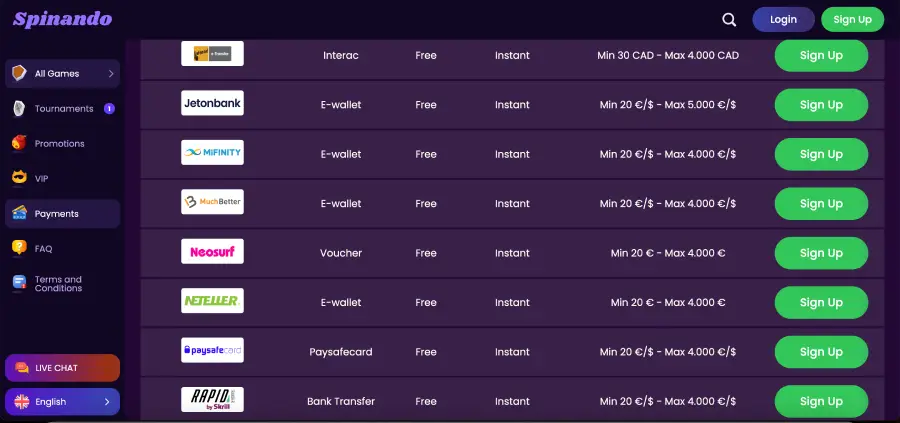Click the Promotions gift icon
This screenshot has height=423, width=900.
tap(19, 144)
